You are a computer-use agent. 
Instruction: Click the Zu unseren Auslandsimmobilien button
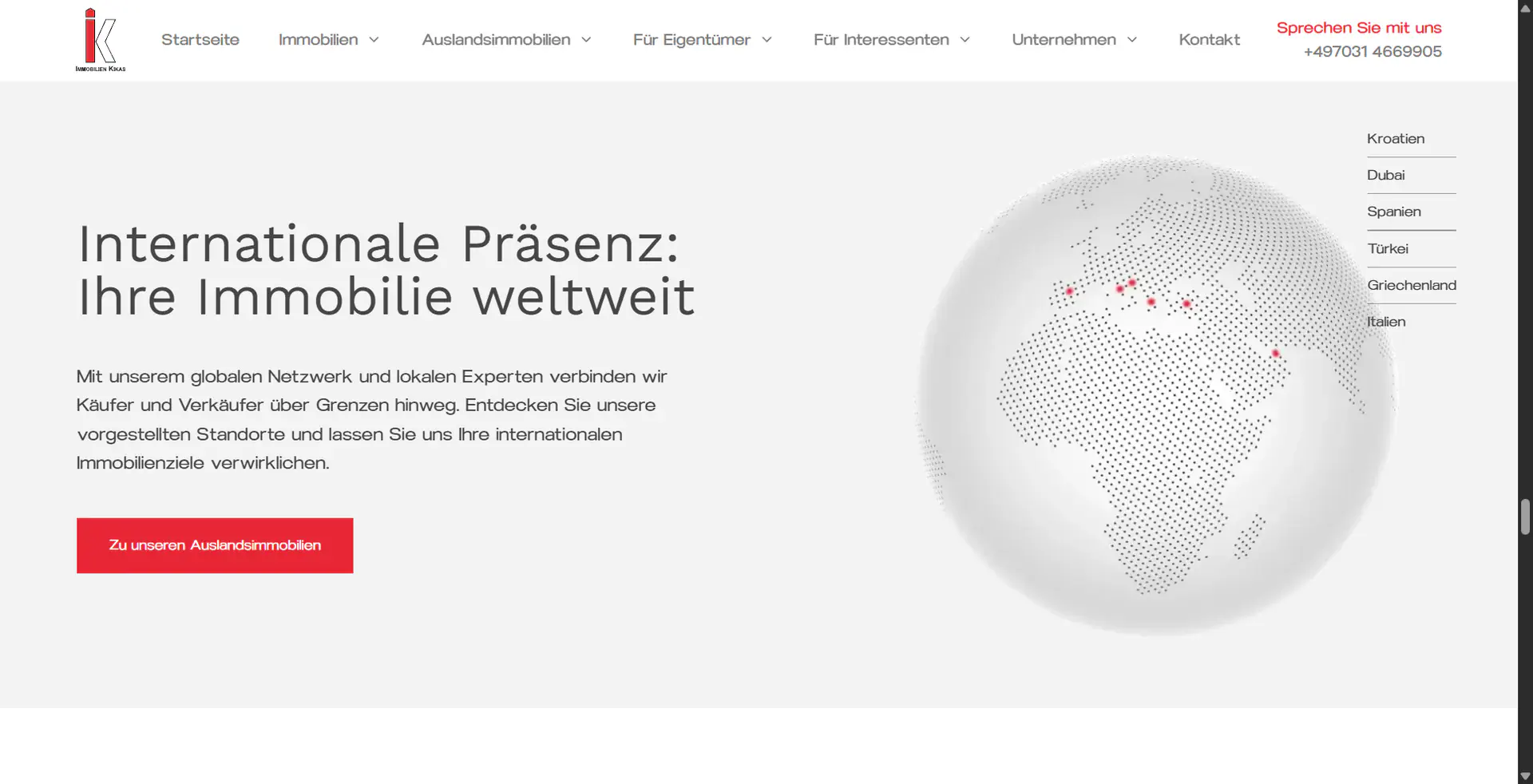214,545
